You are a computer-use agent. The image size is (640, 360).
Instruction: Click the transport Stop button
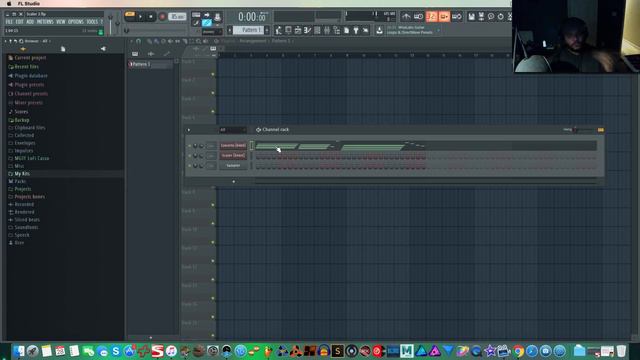(151, 17)
